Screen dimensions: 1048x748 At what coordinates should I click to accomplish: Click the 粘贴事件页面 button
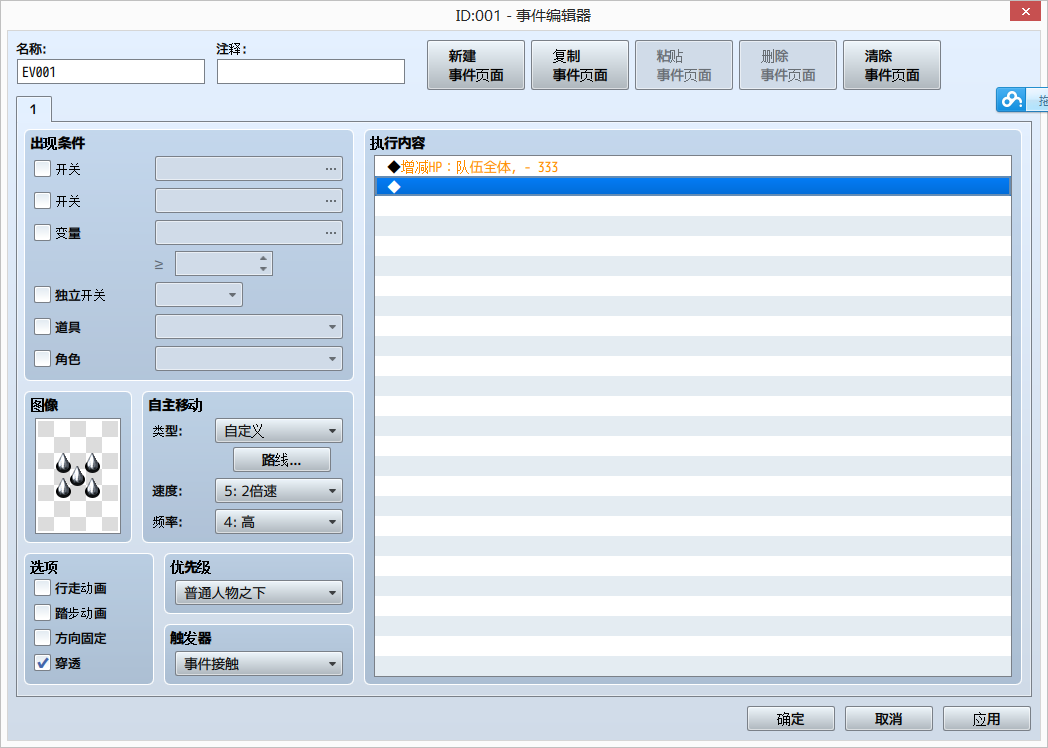click(684, 66)
